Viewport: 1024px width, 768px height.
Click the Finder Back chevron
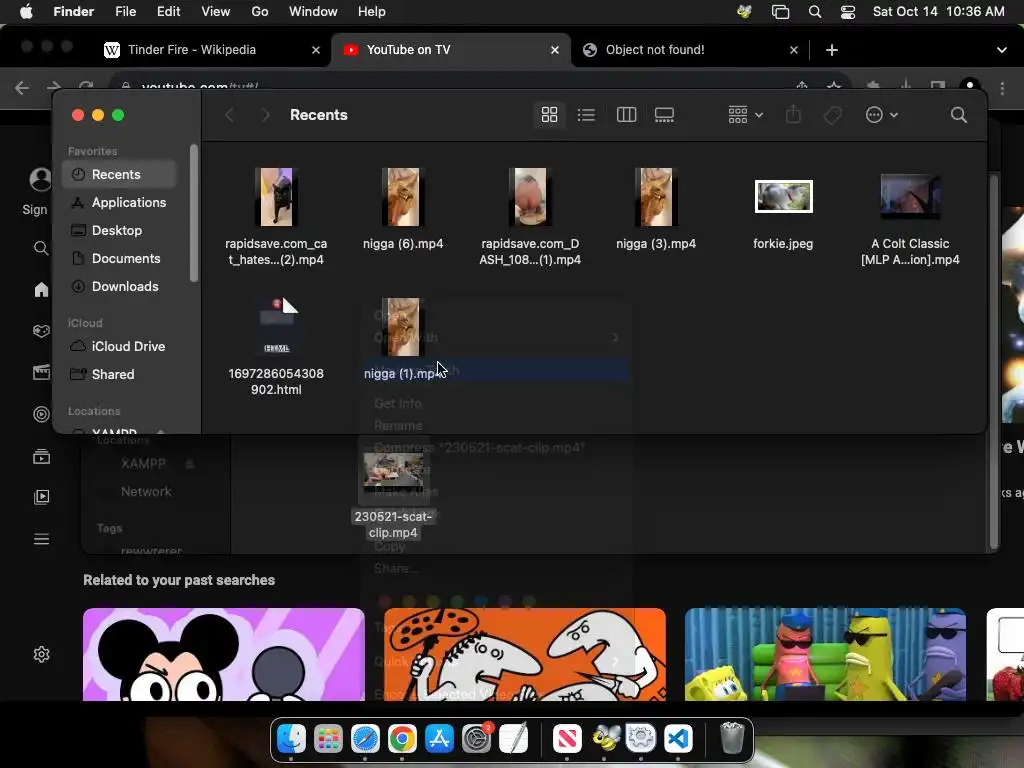pyautogui.click(x=229, y=115)
